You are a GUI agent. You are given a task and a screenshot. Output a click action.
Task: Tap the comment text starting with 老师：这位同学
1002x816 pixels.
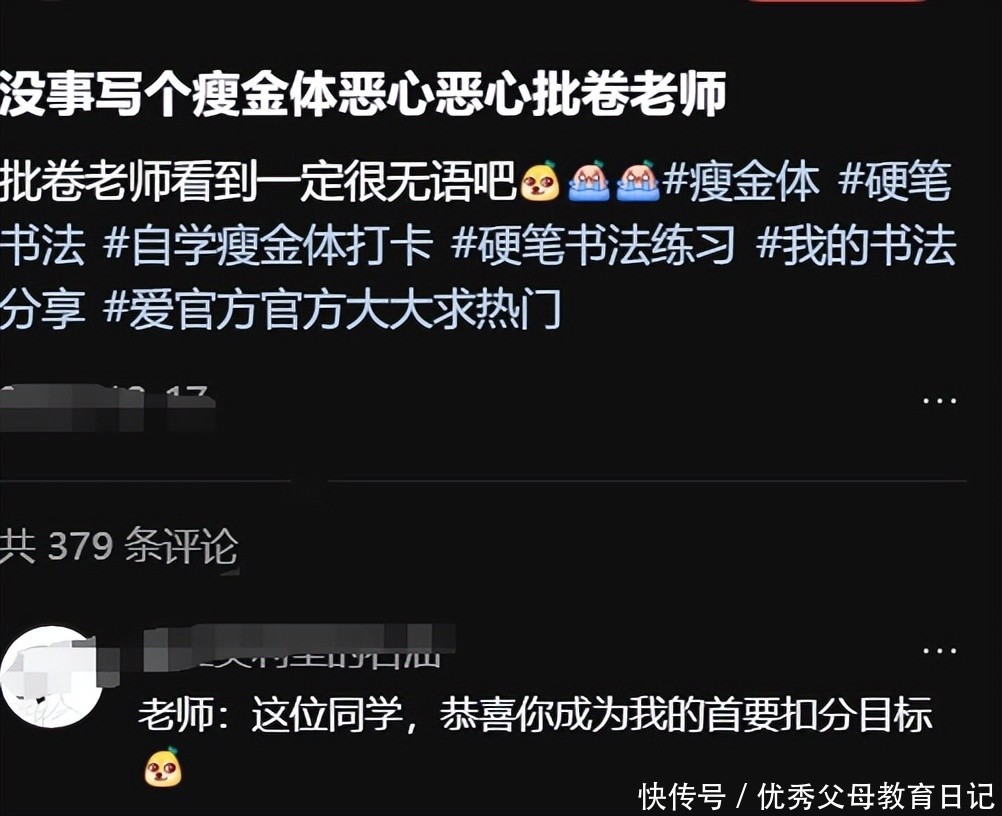tap(536, 714)
